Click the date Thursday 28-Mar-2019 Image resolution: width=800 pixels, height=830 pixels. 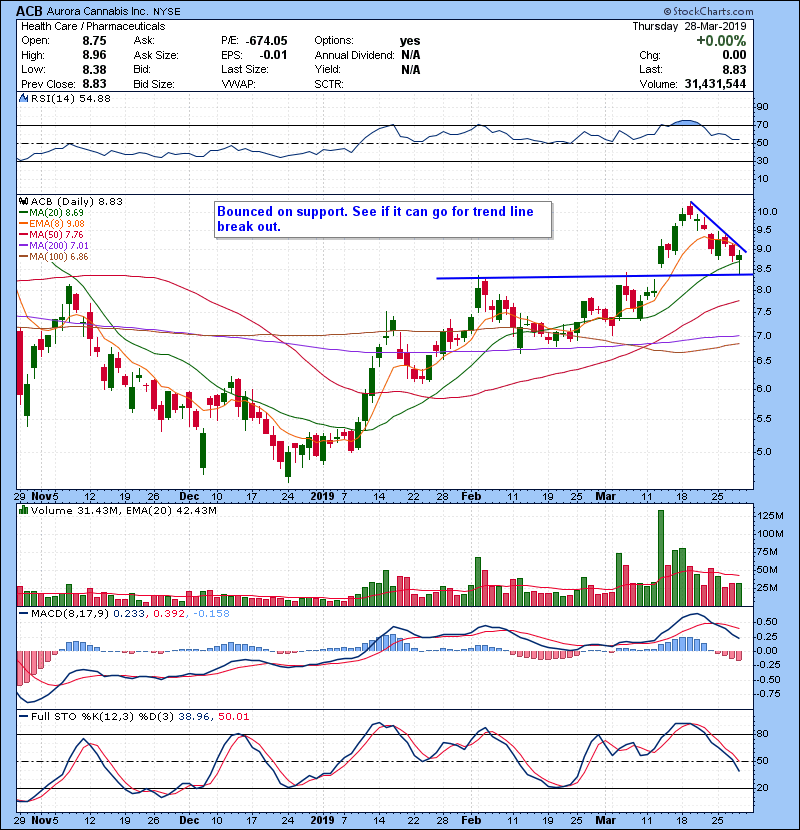tap(689, 26)
